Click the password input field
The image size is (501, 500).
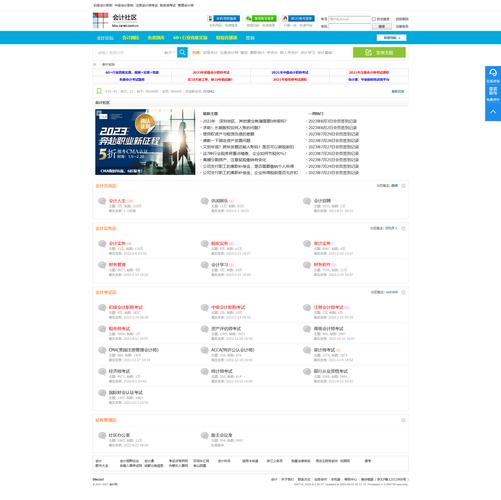[349, 26]
